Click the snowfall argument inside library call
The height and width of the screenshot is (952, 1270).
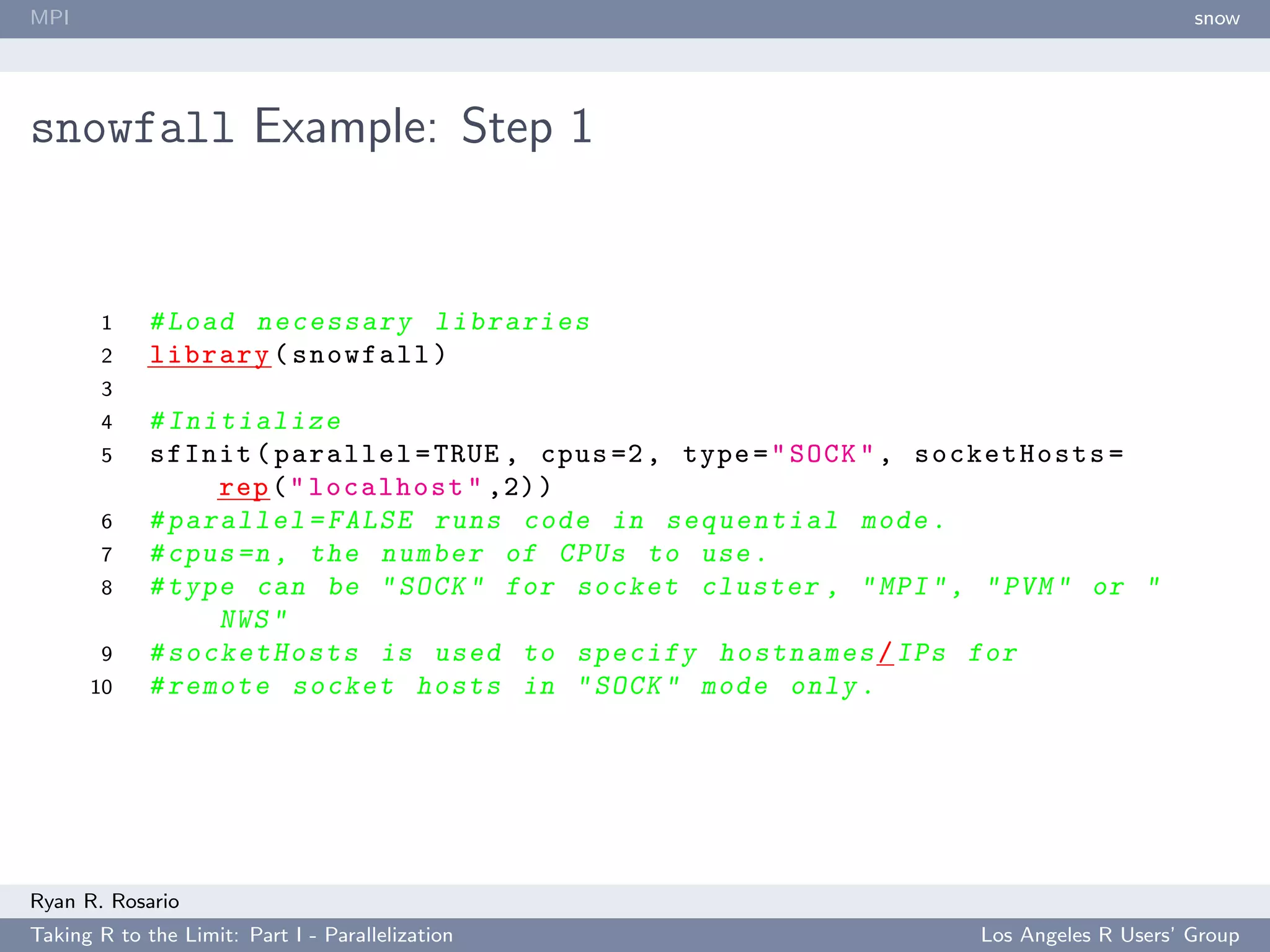360,355
